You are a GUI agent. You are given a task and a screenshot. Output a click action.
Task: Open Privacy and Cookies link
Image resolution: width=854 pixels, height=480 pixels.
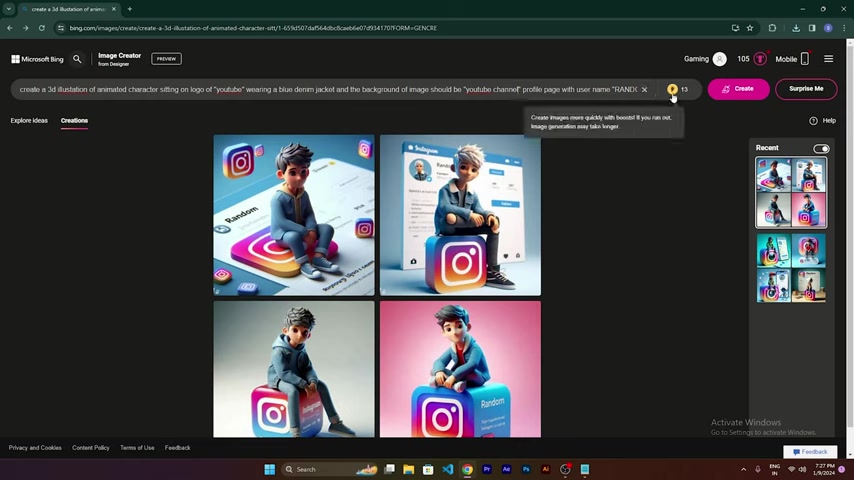tap(35, 448)
